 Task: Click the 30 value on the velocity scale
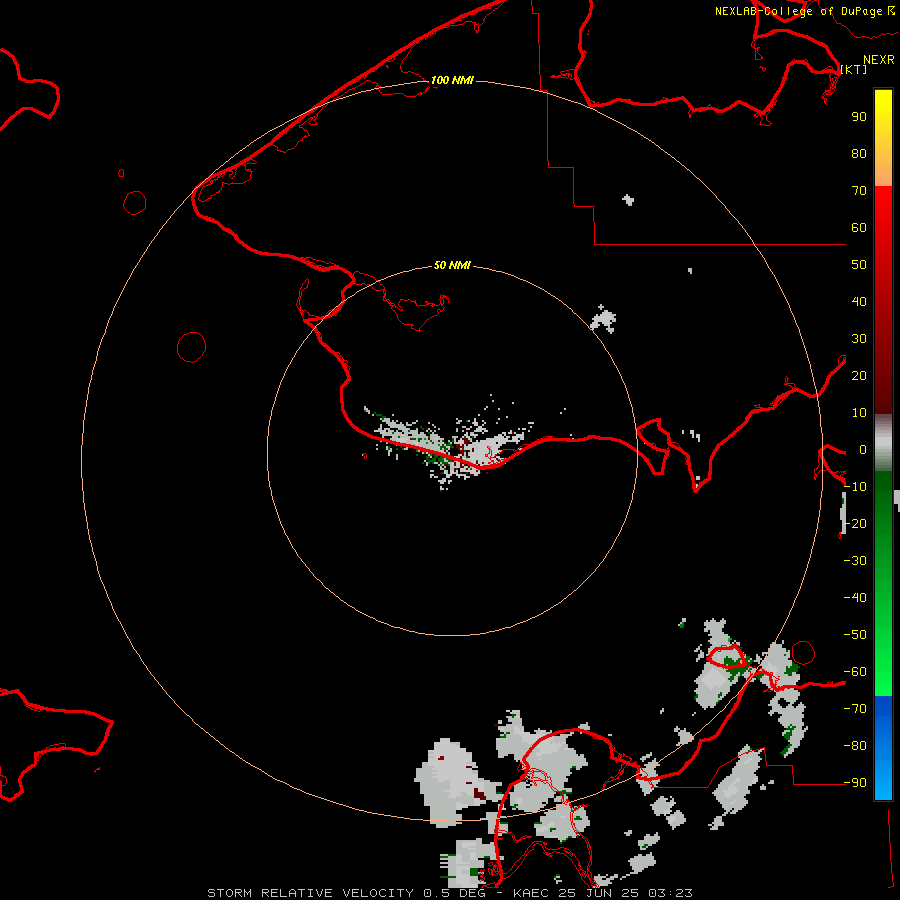click(x=859, y=339)
